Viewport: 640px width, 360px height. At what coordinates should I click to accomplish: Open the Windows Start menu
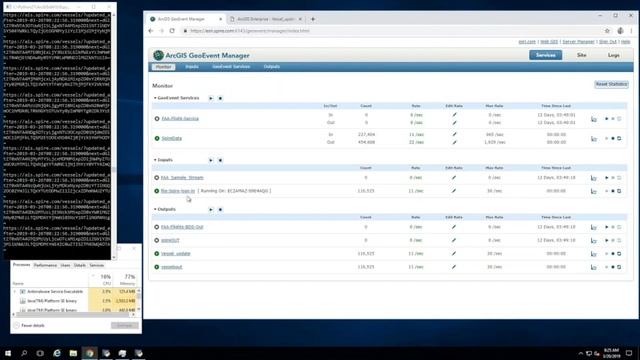coord(8,353)
